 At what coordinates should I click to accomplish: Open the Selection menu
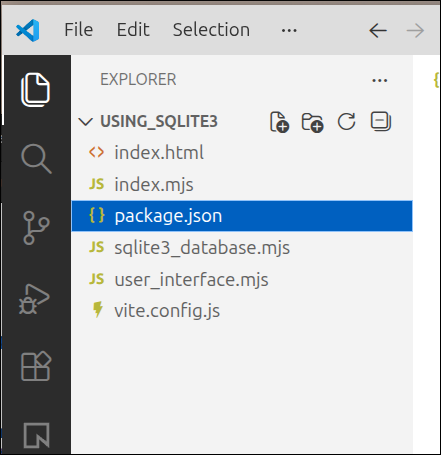tap(211, 30)
